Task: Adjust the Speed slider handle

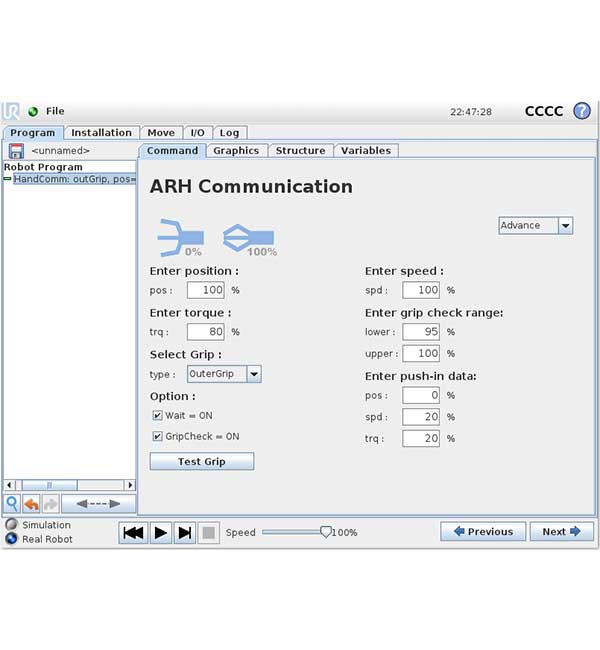Action: [326, 532]
